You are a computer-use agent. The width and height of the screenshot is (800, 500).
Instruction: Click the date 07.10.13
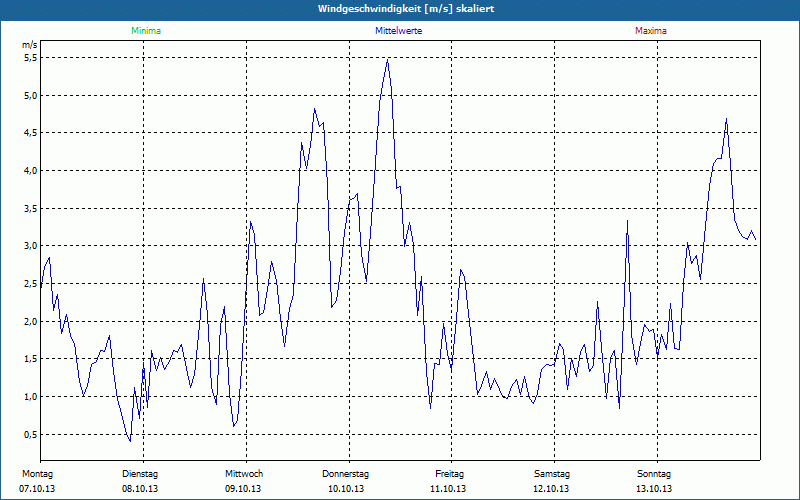[37, 489]
